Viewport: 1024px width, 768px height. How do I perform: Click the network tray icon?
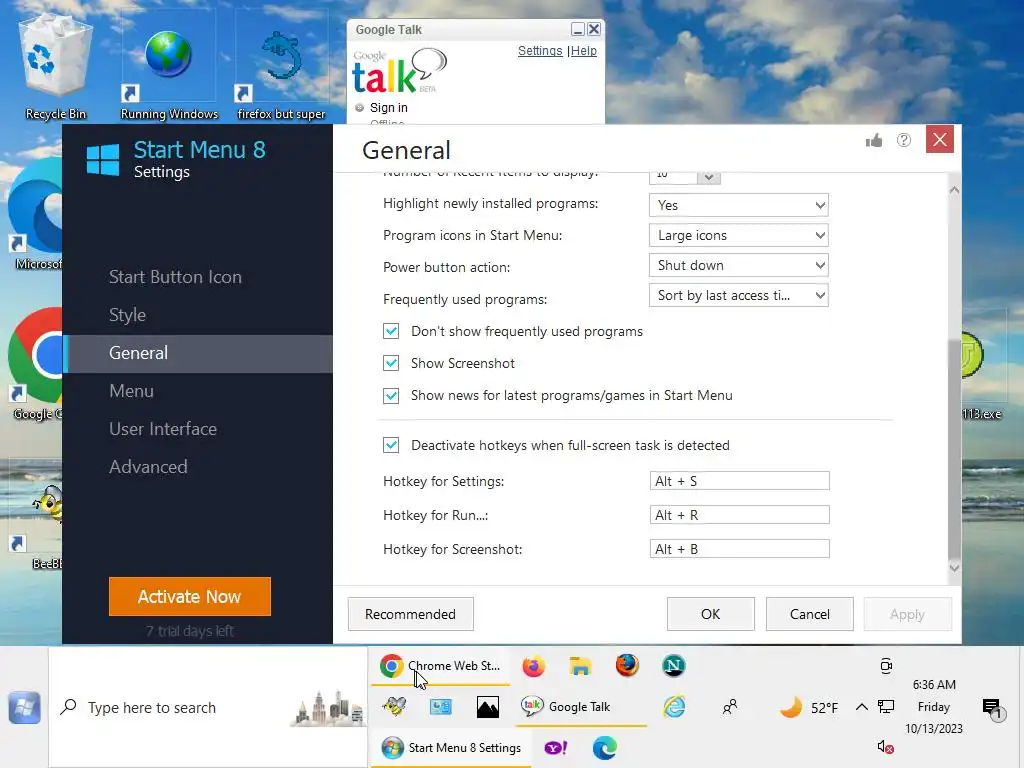(x=886, y=707)
